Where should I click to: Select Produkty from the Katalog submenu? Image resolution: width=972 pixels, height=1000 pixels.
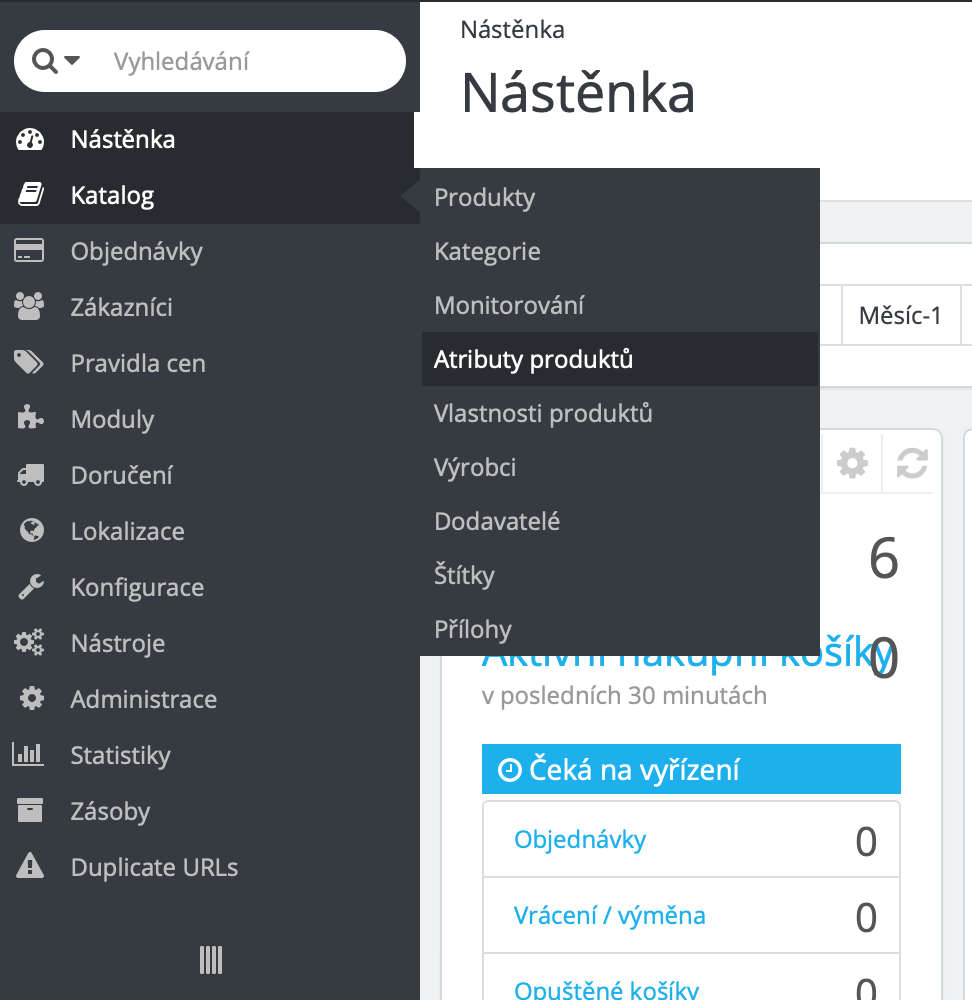tap(484, 197)
